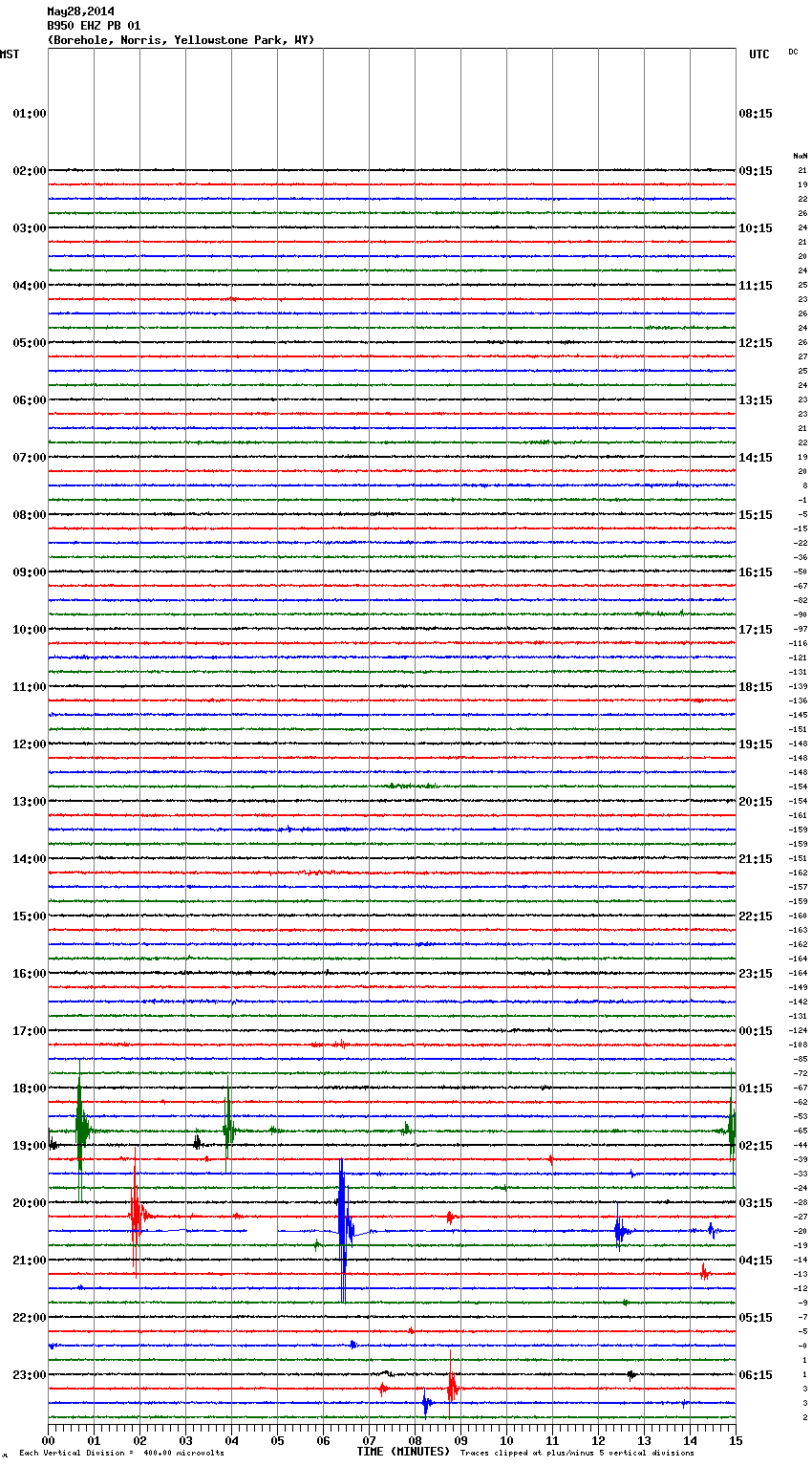Click the 05:15 UTC time label
This screenshot has width=812, height=1466.
pos(756,1318)
